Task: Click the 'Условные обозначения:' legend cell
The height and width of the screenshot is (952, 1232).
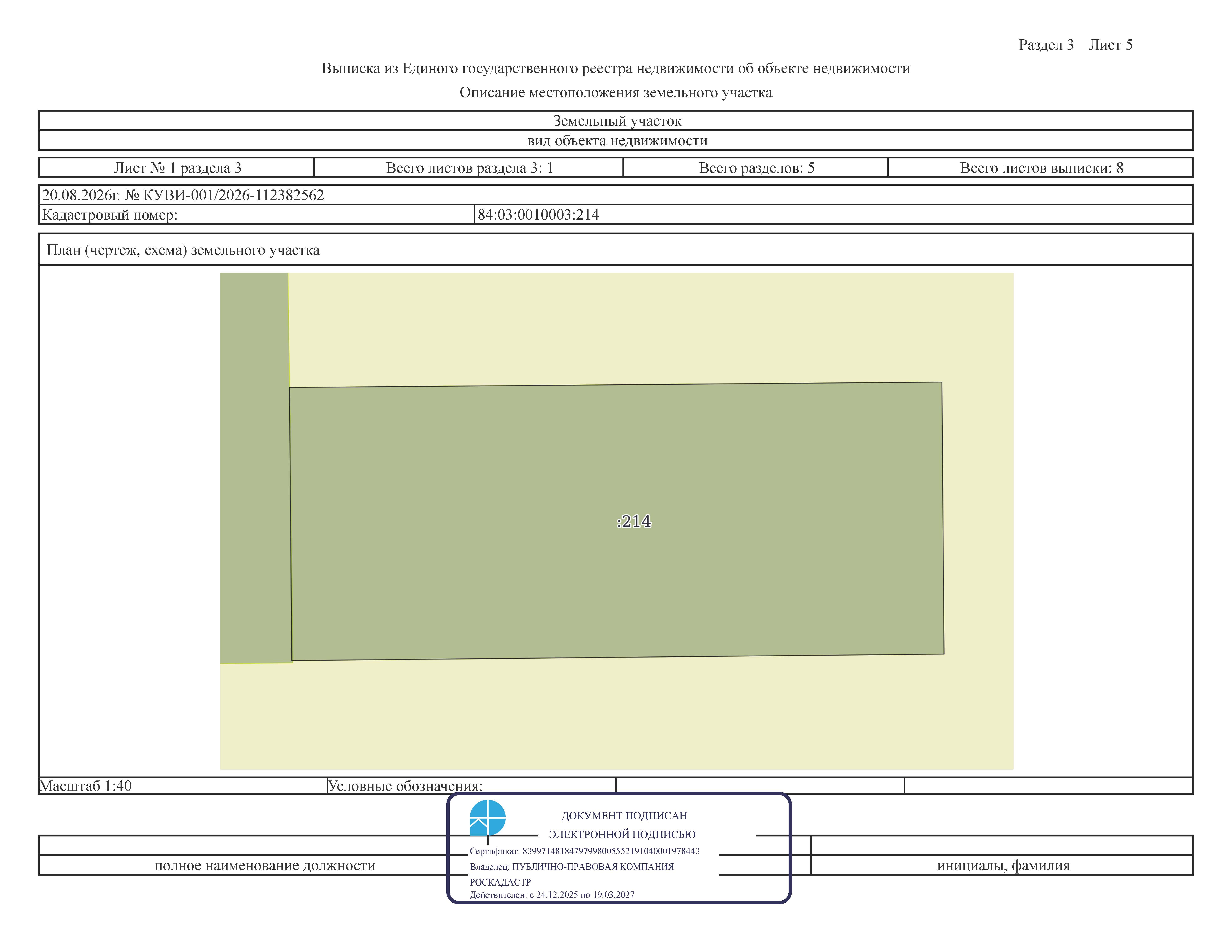Action: coord(472,786)
